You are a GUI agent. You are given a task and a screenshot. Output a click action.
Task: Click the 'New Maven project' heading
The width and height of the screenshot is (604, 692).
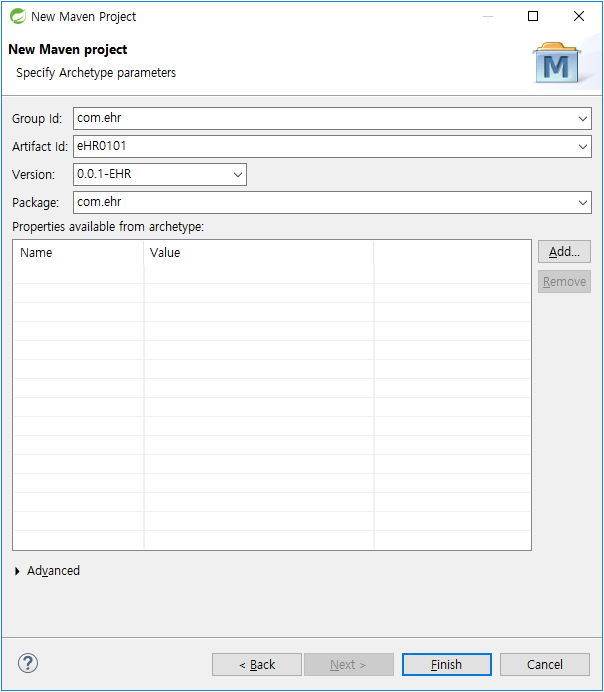pos(68,49)
